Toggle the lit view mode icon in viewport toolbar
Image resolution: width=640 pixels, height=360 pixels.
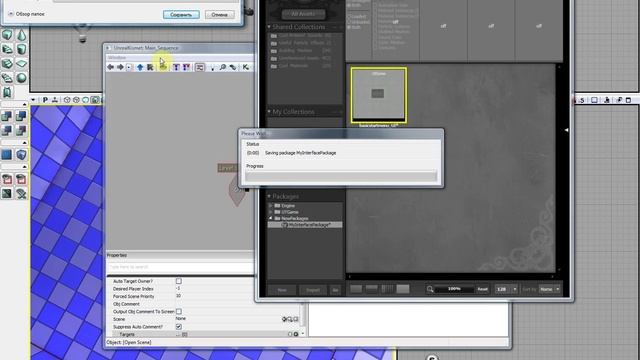[96, 100]
